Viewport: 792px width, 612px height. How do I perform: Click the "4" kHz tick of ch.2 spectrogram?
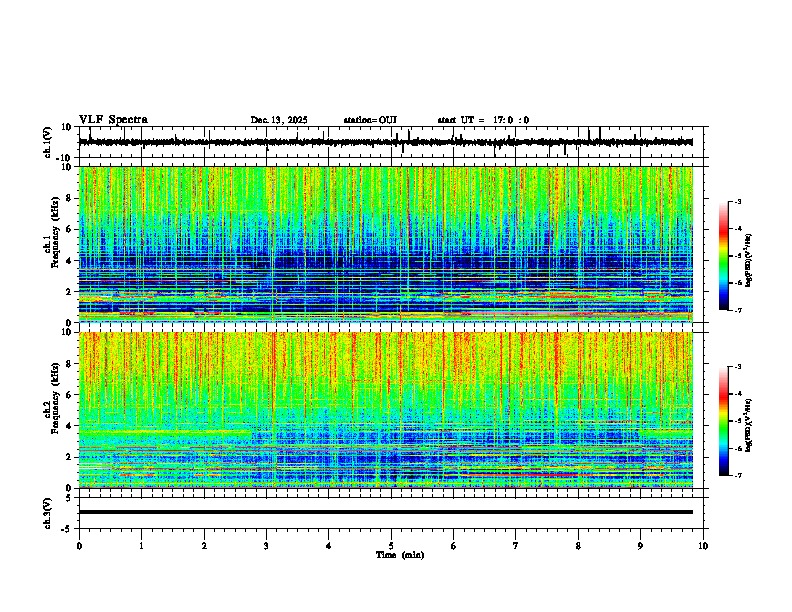coord(69,426)
